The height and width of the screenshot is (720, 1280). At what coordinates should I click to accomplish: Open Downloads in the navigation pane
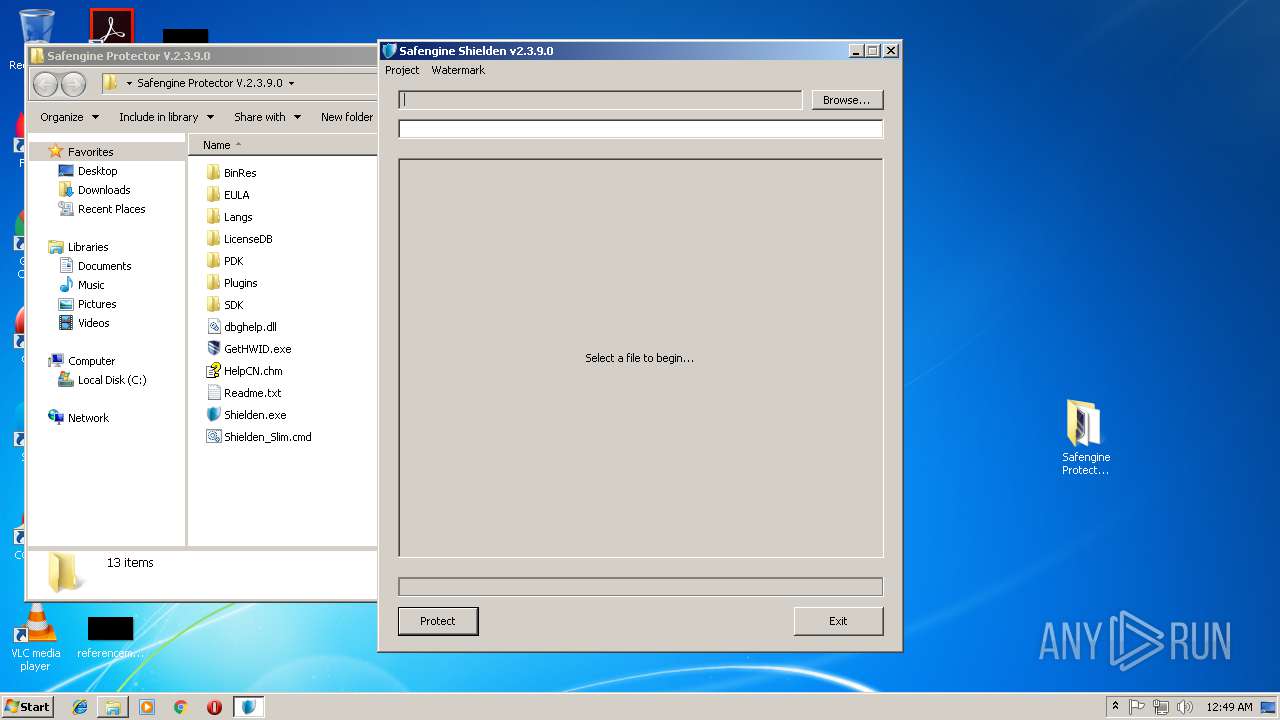click(104, 190)
